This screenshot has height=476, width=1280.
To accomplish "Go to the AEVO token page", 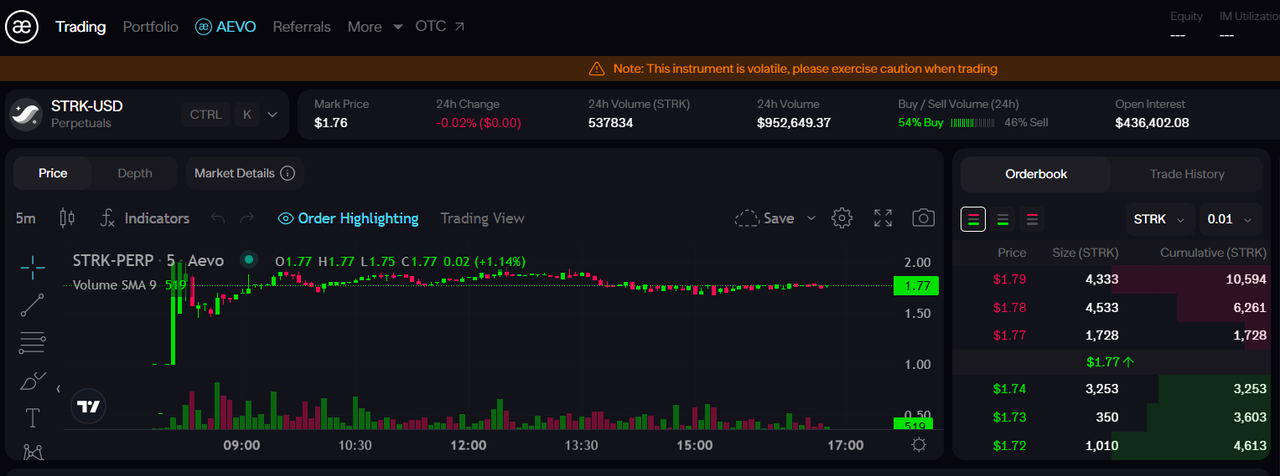I will point(226,27).
